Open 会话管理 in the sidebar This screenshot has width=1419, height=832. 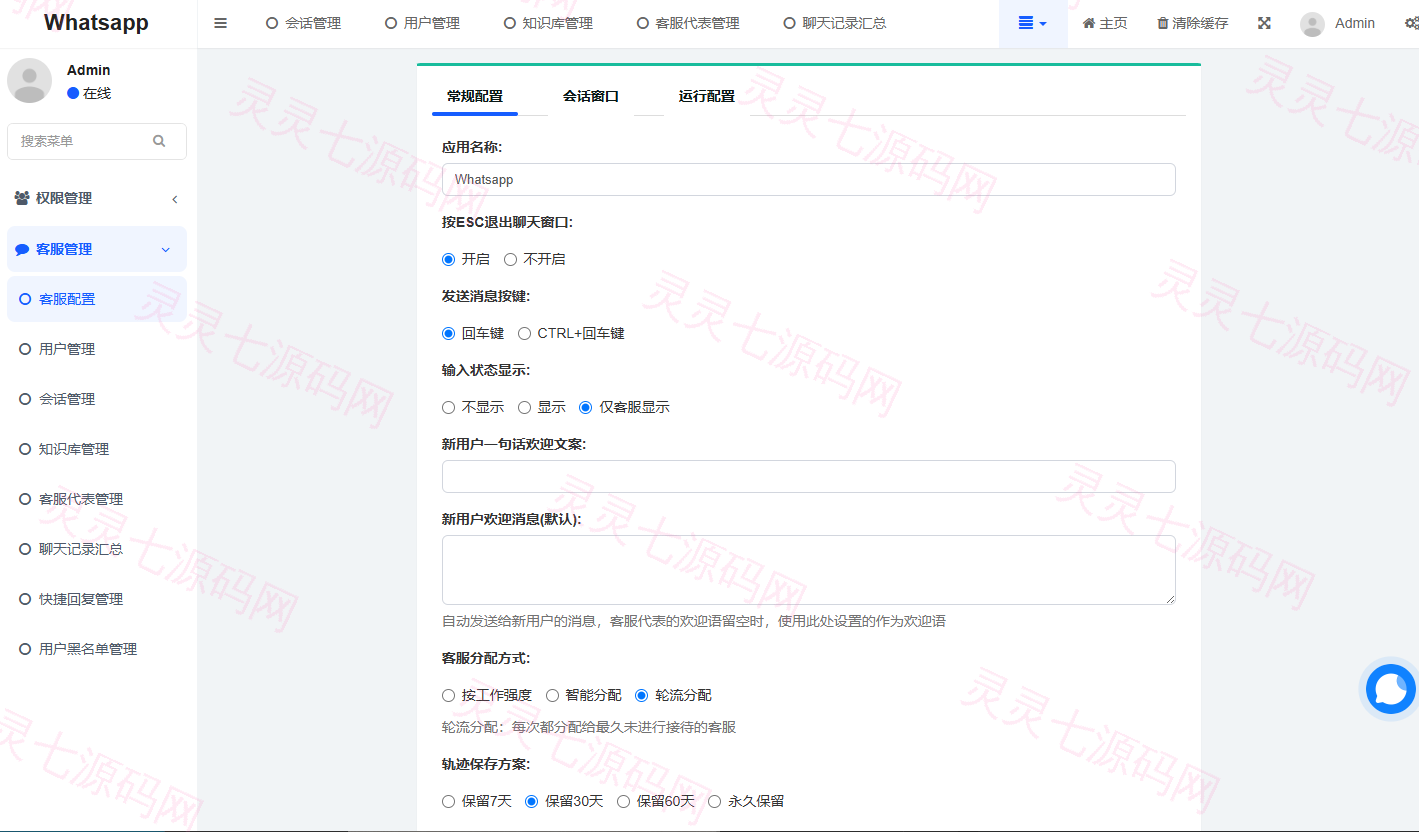[x=97, y=399]
